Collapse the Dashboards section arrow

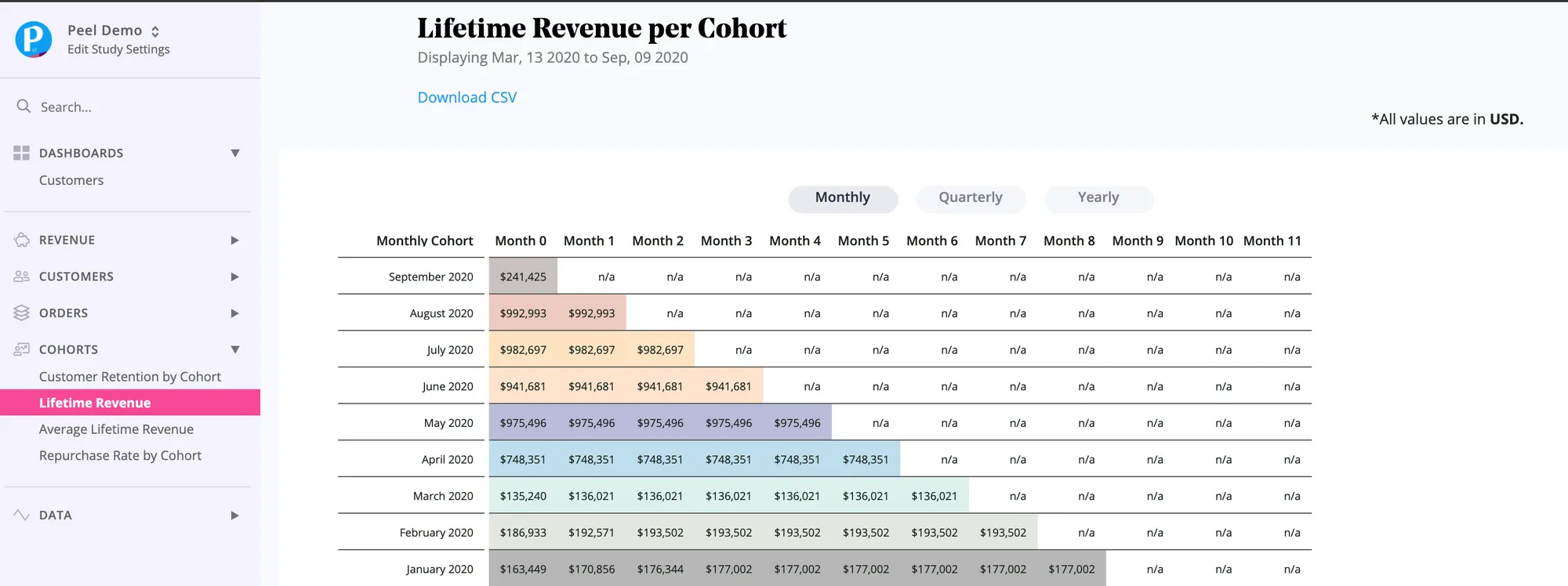coord(234,153)
